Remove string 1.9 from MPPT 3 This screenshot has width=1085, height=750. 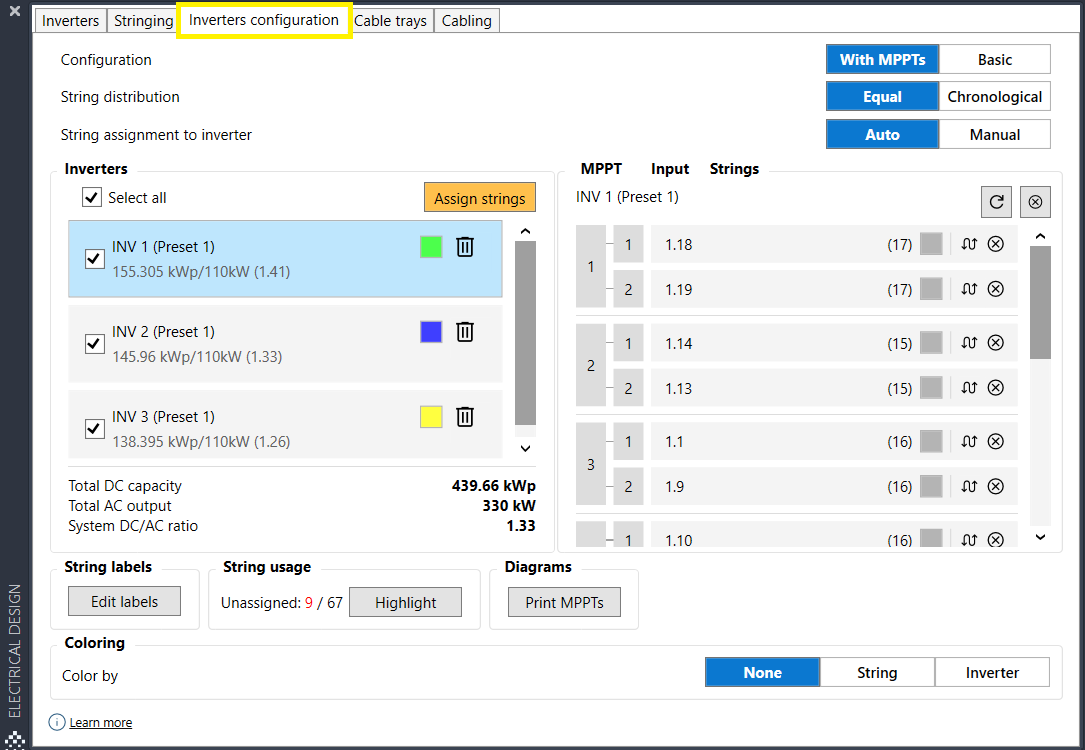(x=995, y=486)
